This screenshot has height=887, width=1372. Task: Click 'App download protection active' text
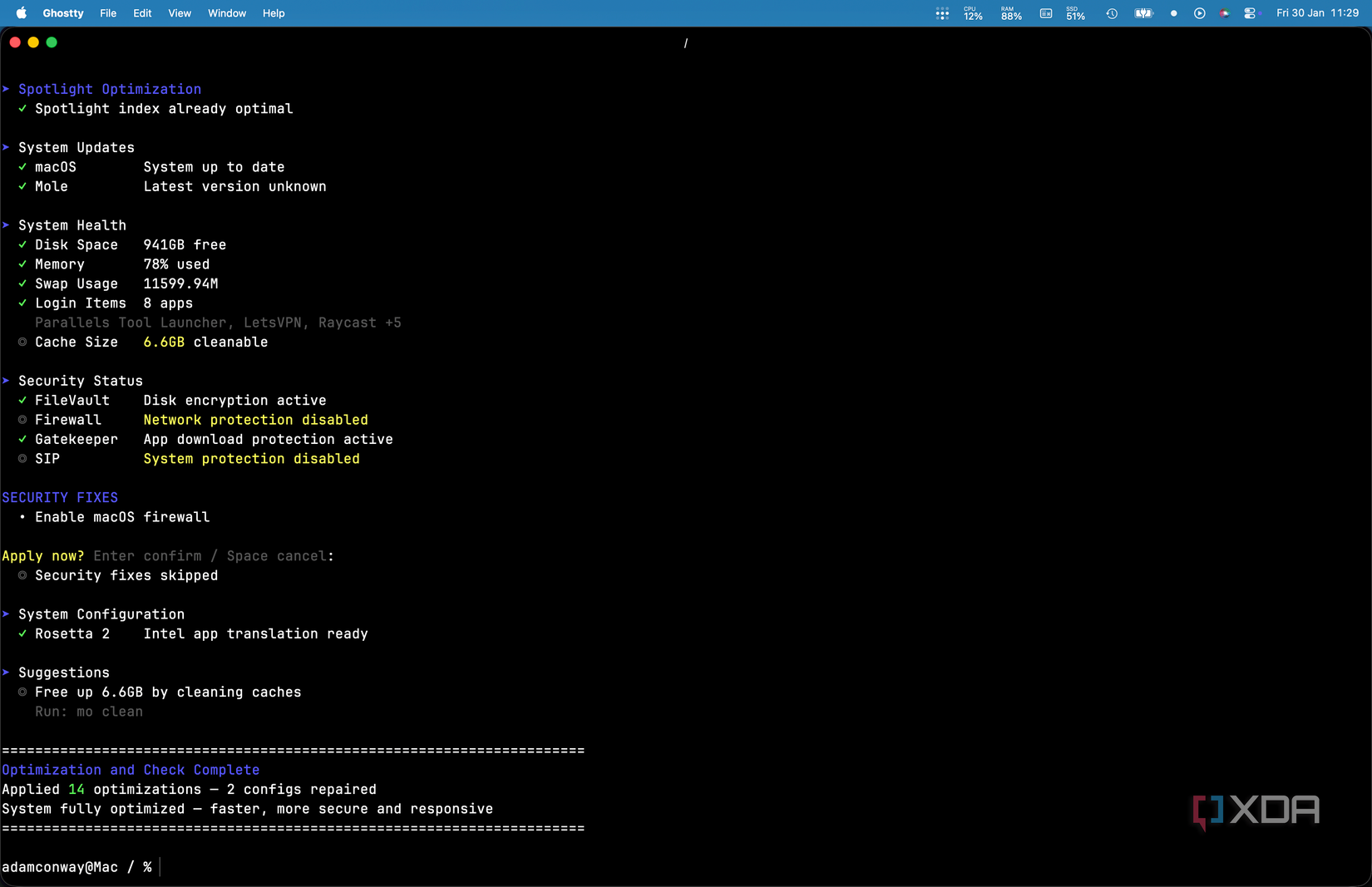268,439
